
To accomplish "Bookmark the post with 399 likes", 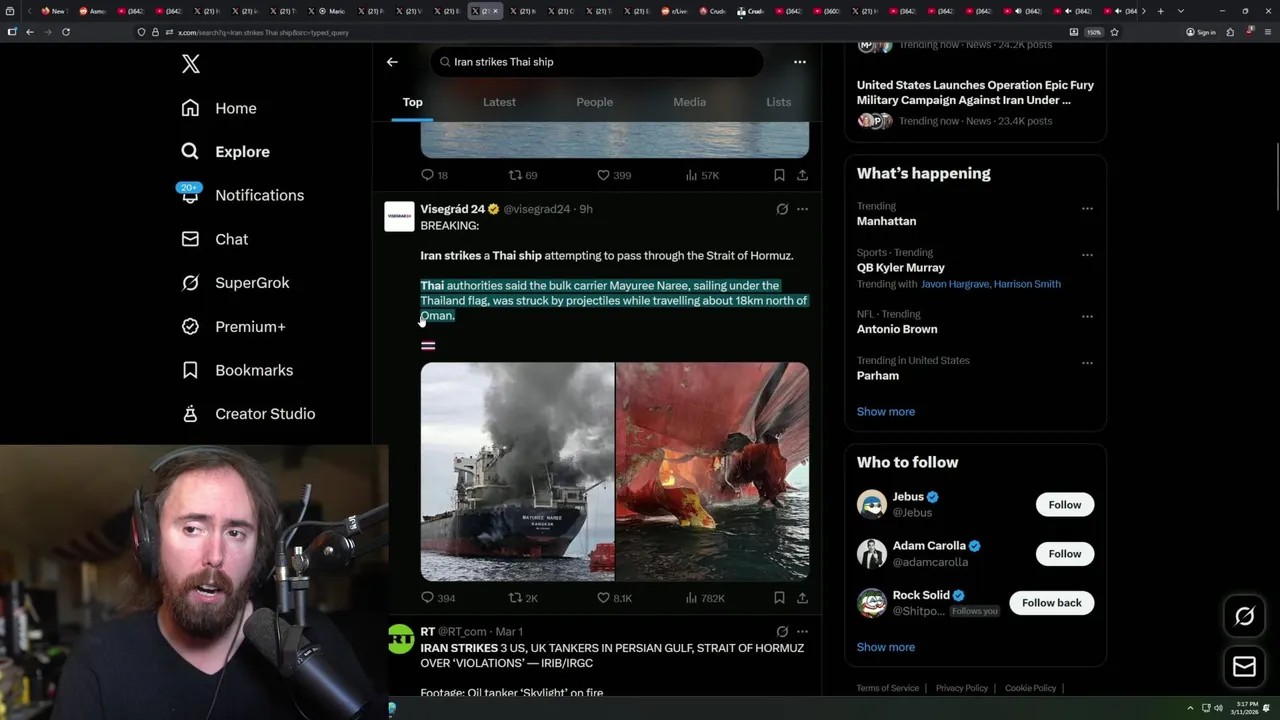I will pyautogui.click(x=779, y=175).
